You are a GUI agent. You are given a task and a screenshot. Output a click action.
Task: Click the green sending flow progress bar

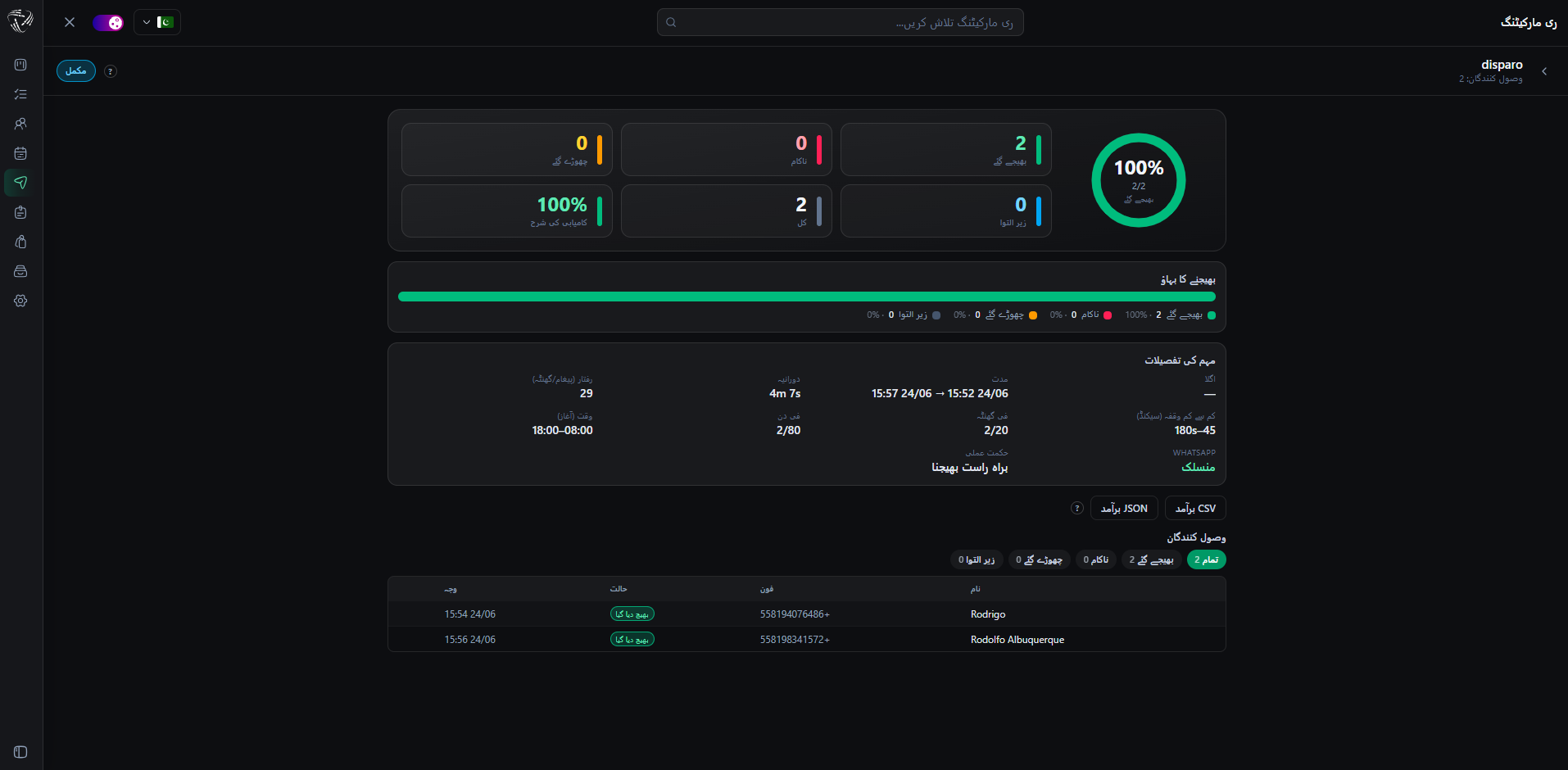(x=807, y=297)
